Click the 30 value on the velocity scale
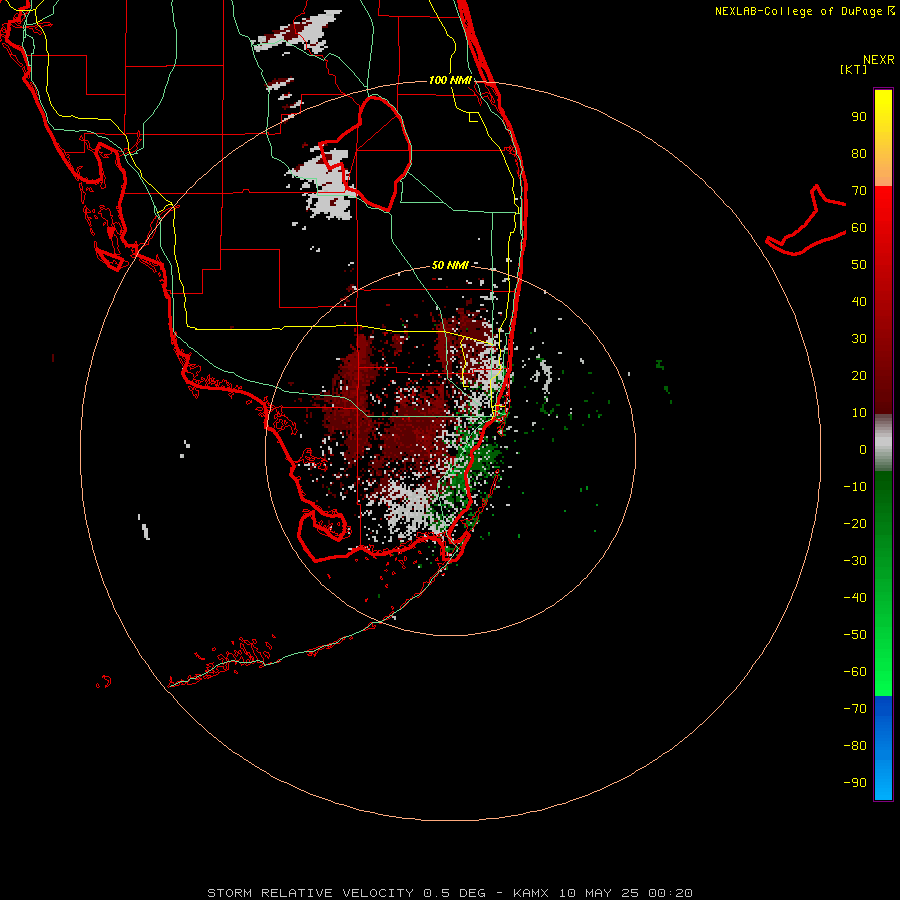Image resolution: width=900 pixels, height=900 pixels. coord(859,339)
